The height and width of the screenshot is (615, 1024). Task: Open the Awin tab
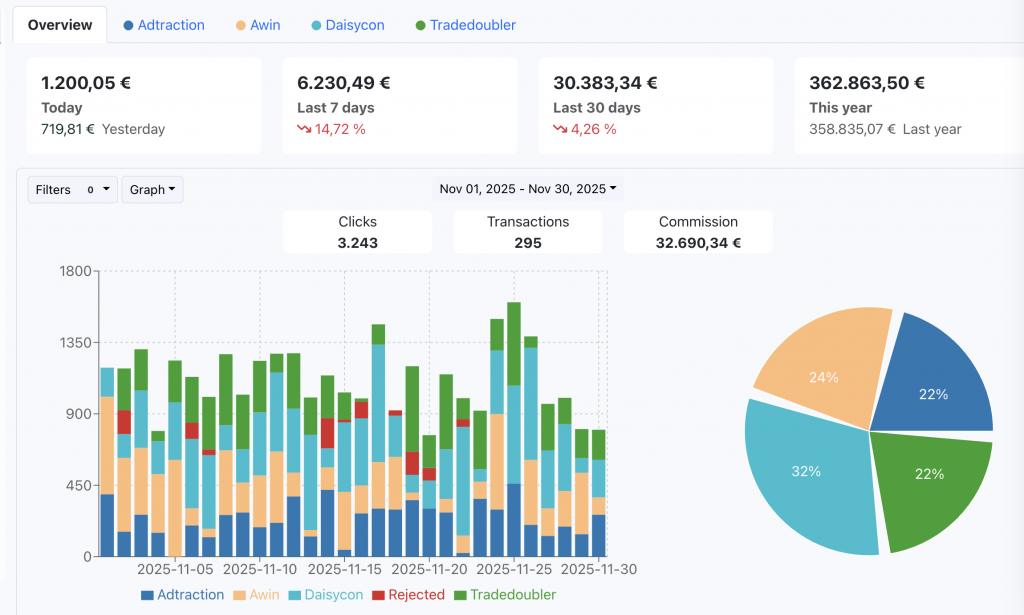coord(259,25)
